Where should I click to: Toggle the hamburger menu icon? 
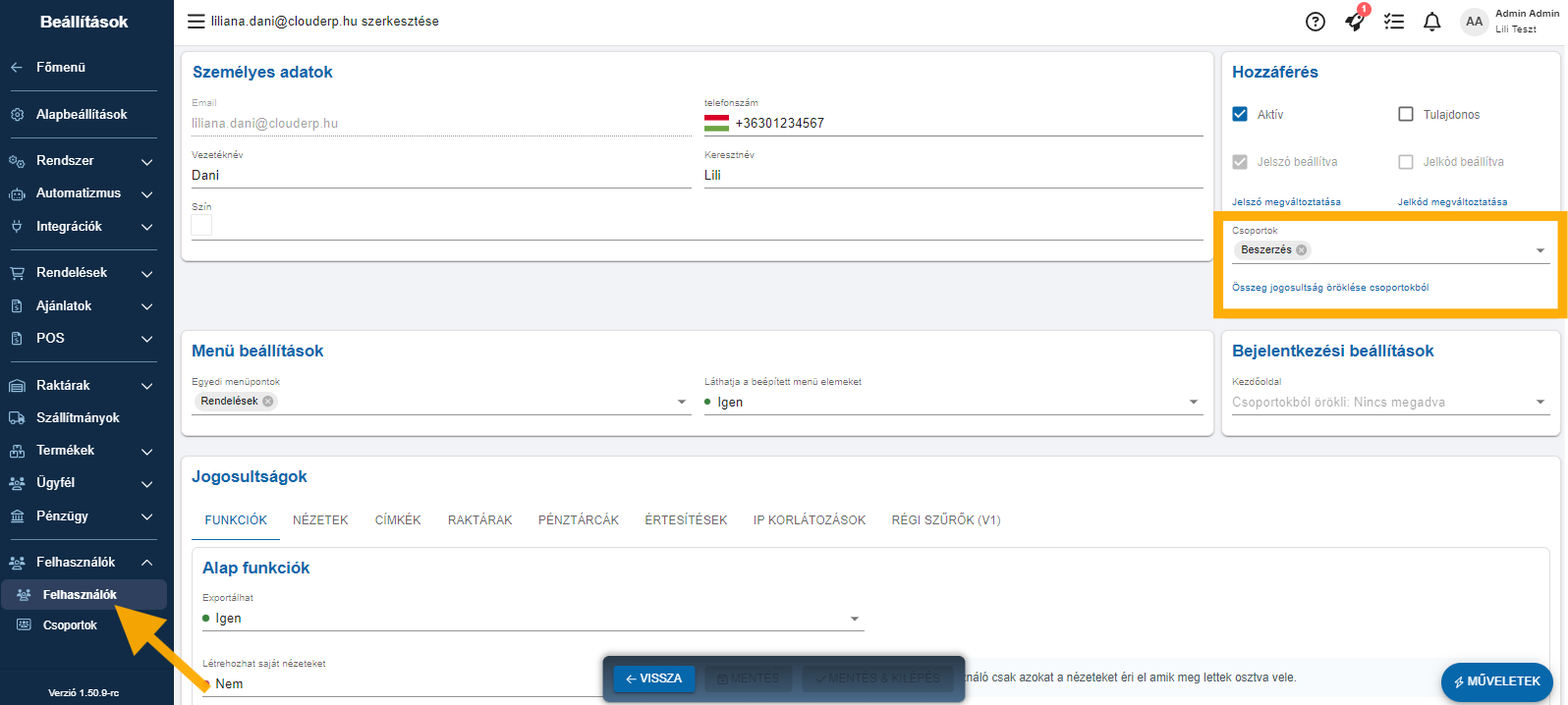[196, 22]
